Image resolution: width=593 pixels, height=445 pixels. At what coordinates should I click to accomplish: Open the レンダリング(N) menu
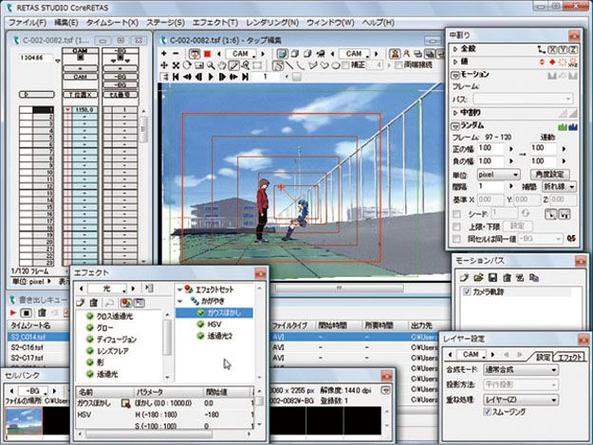[272, 23]
